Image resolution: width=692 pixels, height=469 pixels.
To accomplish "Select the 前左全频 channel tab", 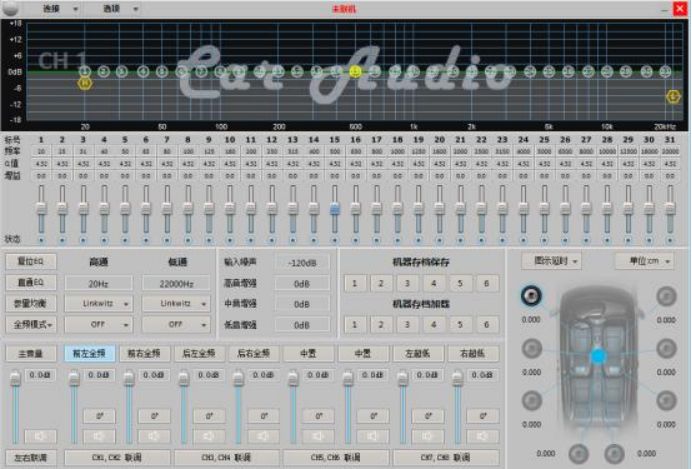I will pos(90,353).
